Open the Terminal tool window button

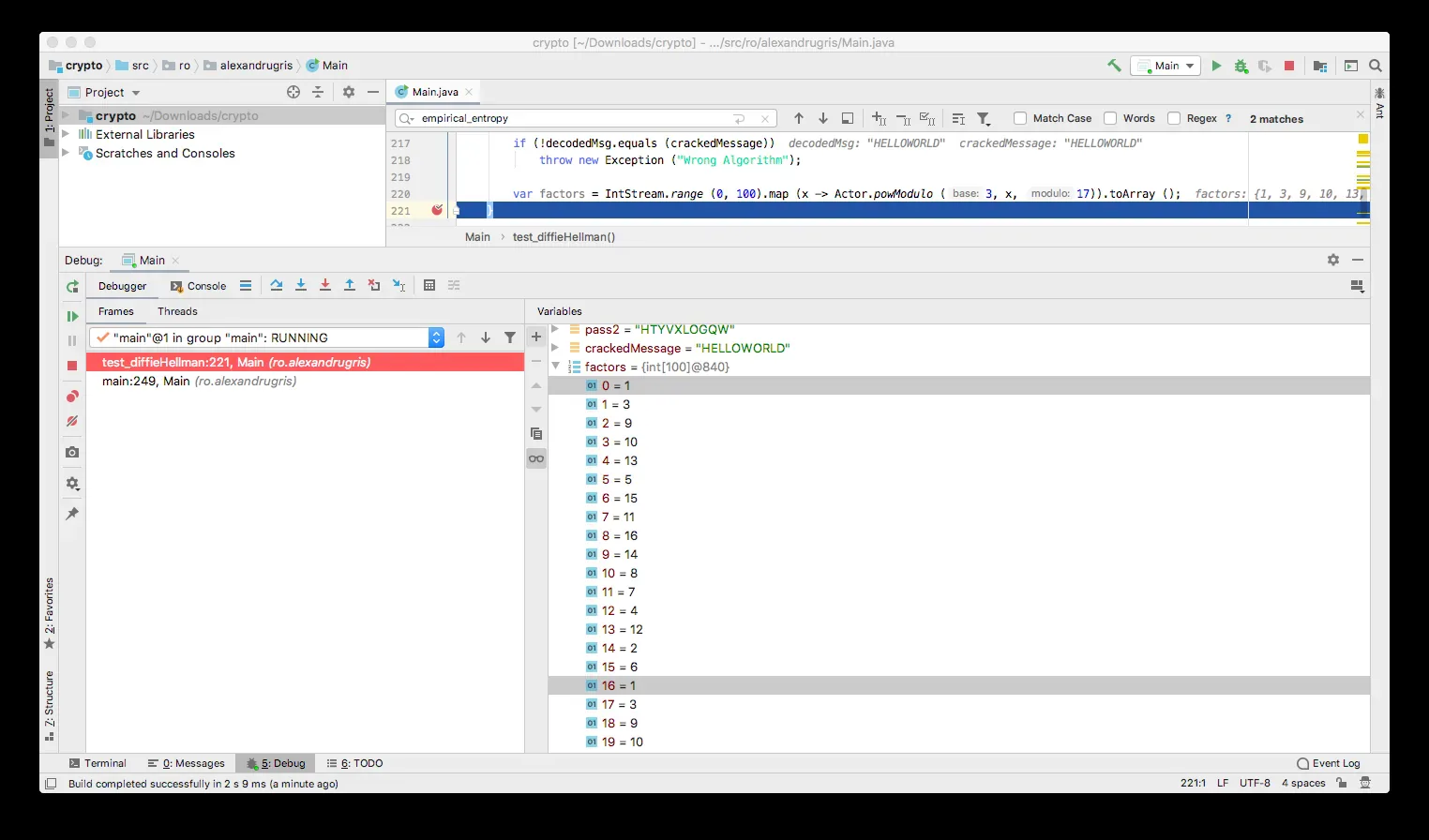[98, 763]
